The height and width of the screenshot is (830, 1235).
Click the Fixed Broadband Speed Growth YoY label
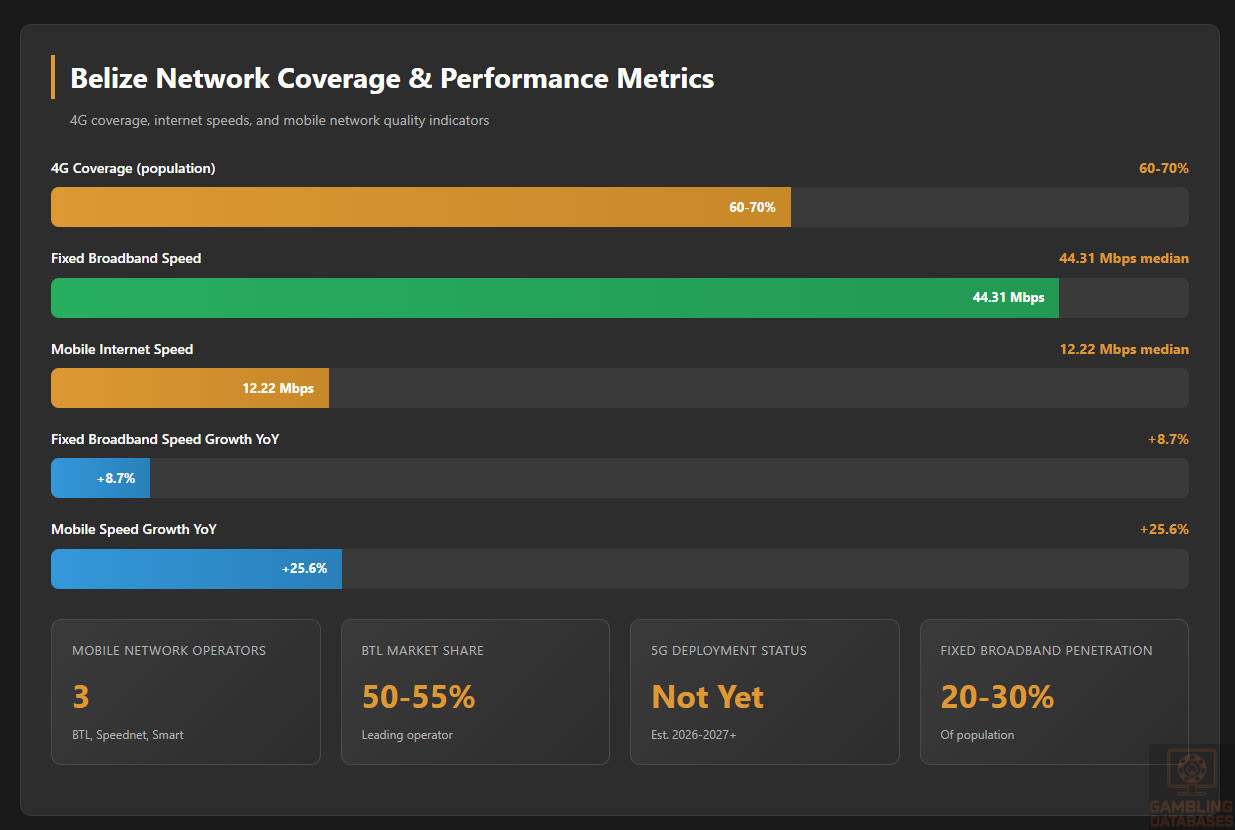(165, 439)
